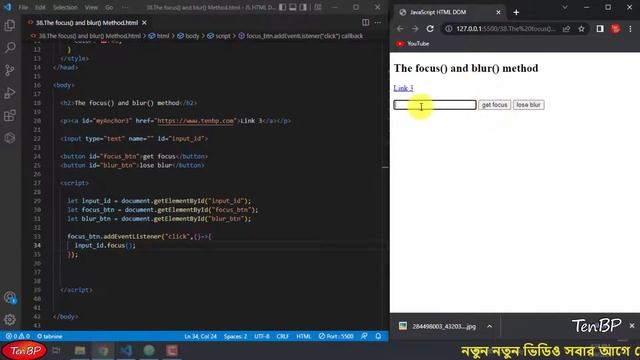This screenshot has height=360, width=640.
Task: Click the red profile avatar in Chrome
Action: [616, 29]
